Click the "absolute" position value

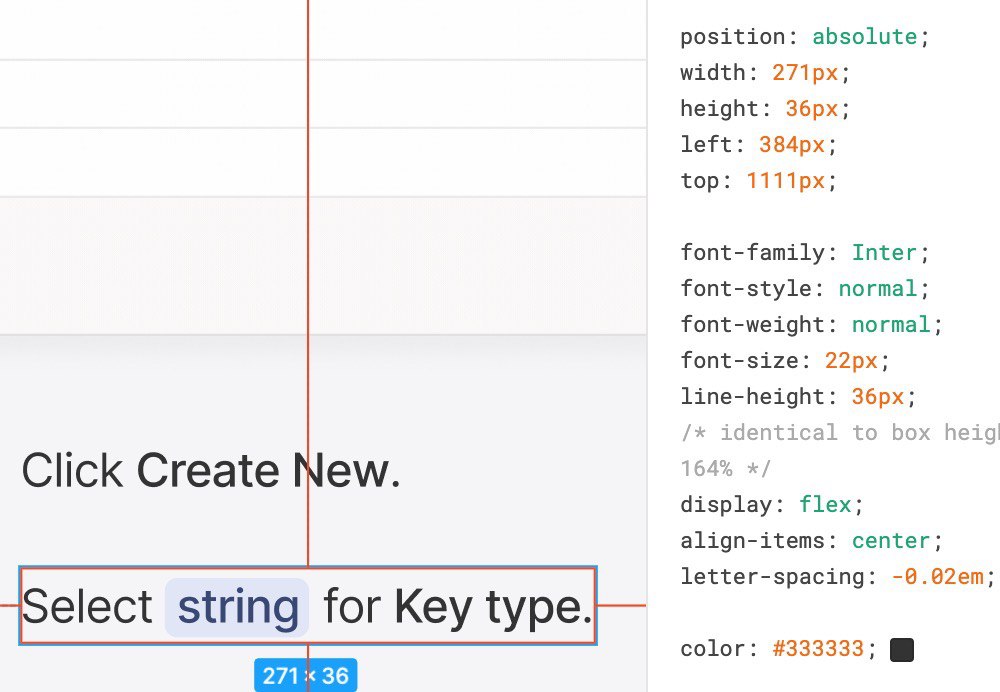[865, 37]
